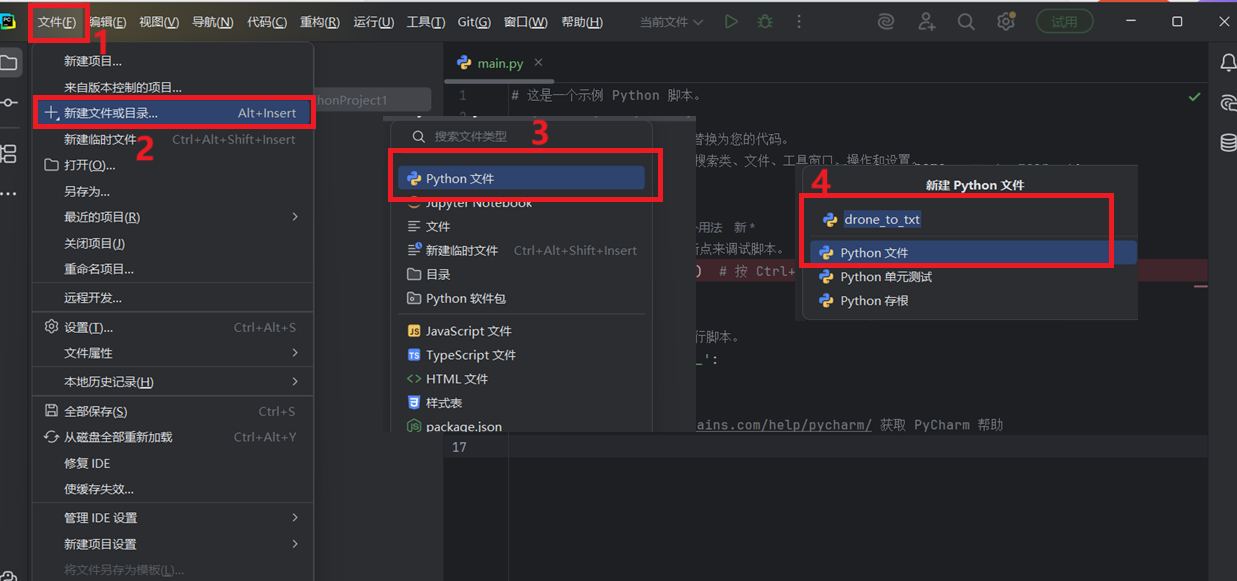Open the 文件(F) menu in the menu bar
The height and width of the screenshot is (581, 1237).
click(x=57, y=22)
